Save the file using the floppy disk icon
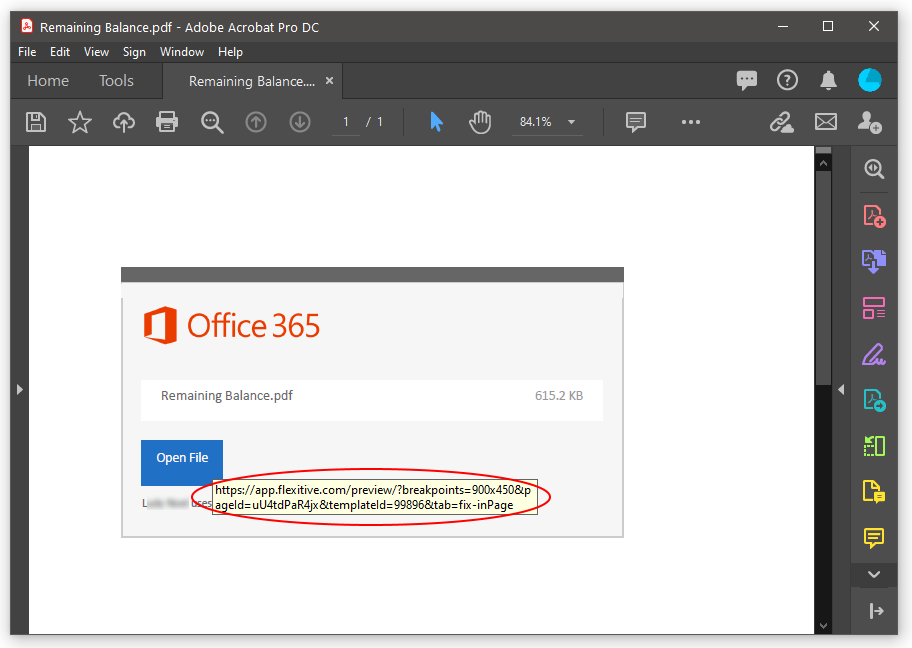Screen dimensions: 912x648 [x=36, y=122]
